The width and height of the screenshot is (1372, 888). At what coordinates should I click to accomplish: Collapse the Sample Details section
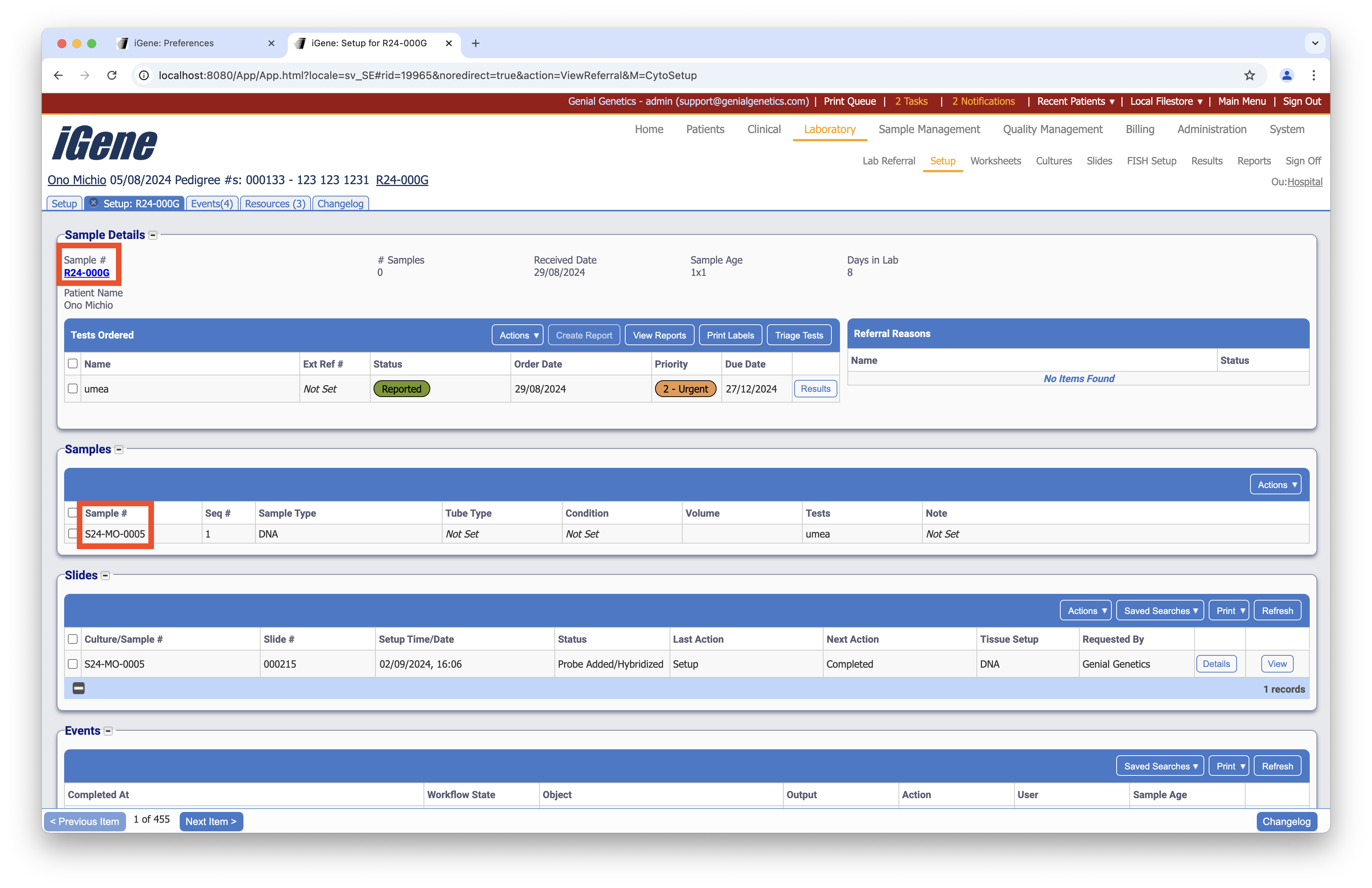(x=153, y=235)
